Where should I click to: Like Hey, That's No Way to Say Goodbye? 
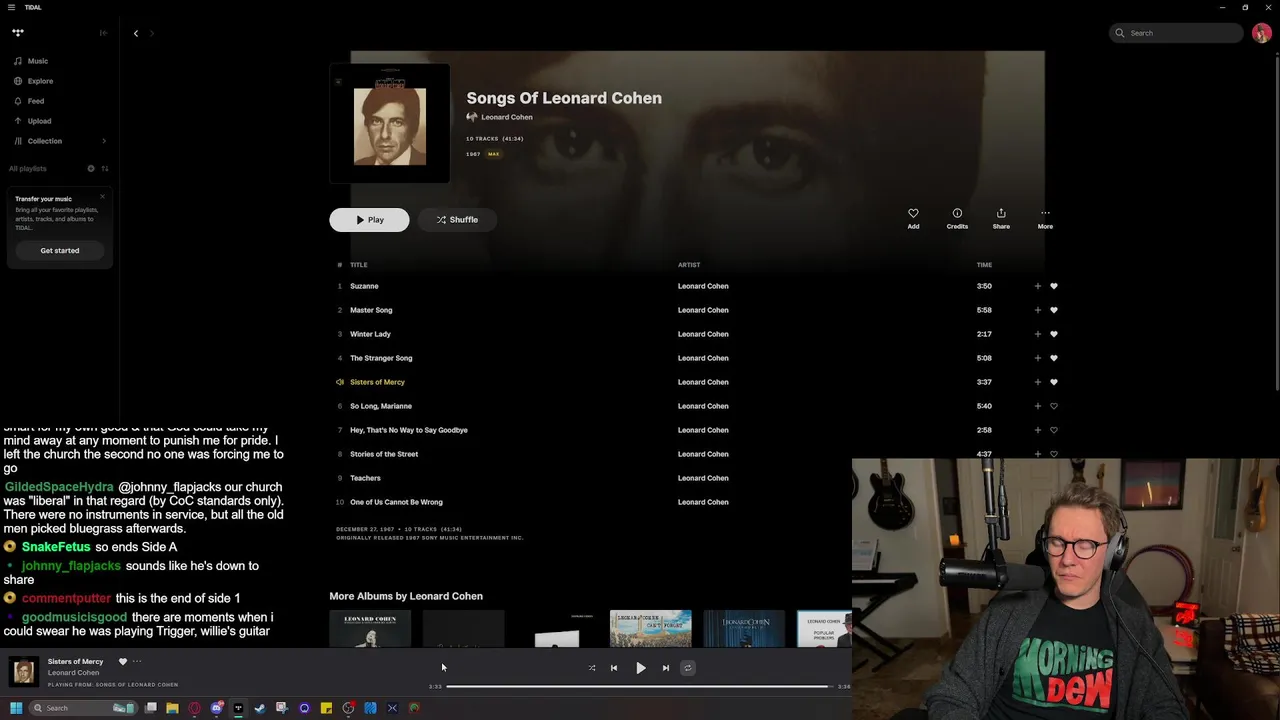pyautogui.click(x=1054, y=430)
